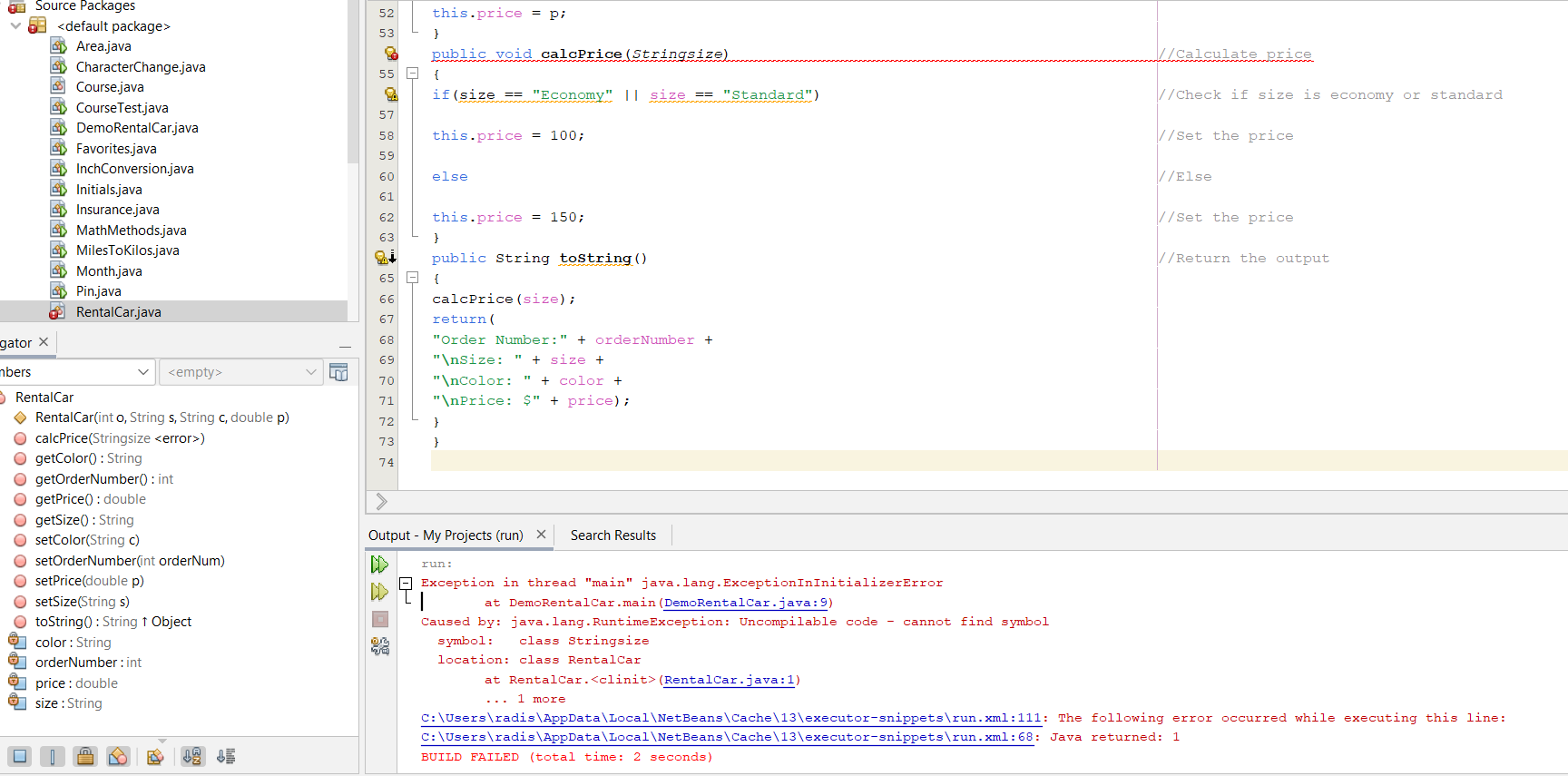Viewport: 1568px width, 776px height.
Task: Select Insurance.java in the project tree
Action: tap(118, 210)
